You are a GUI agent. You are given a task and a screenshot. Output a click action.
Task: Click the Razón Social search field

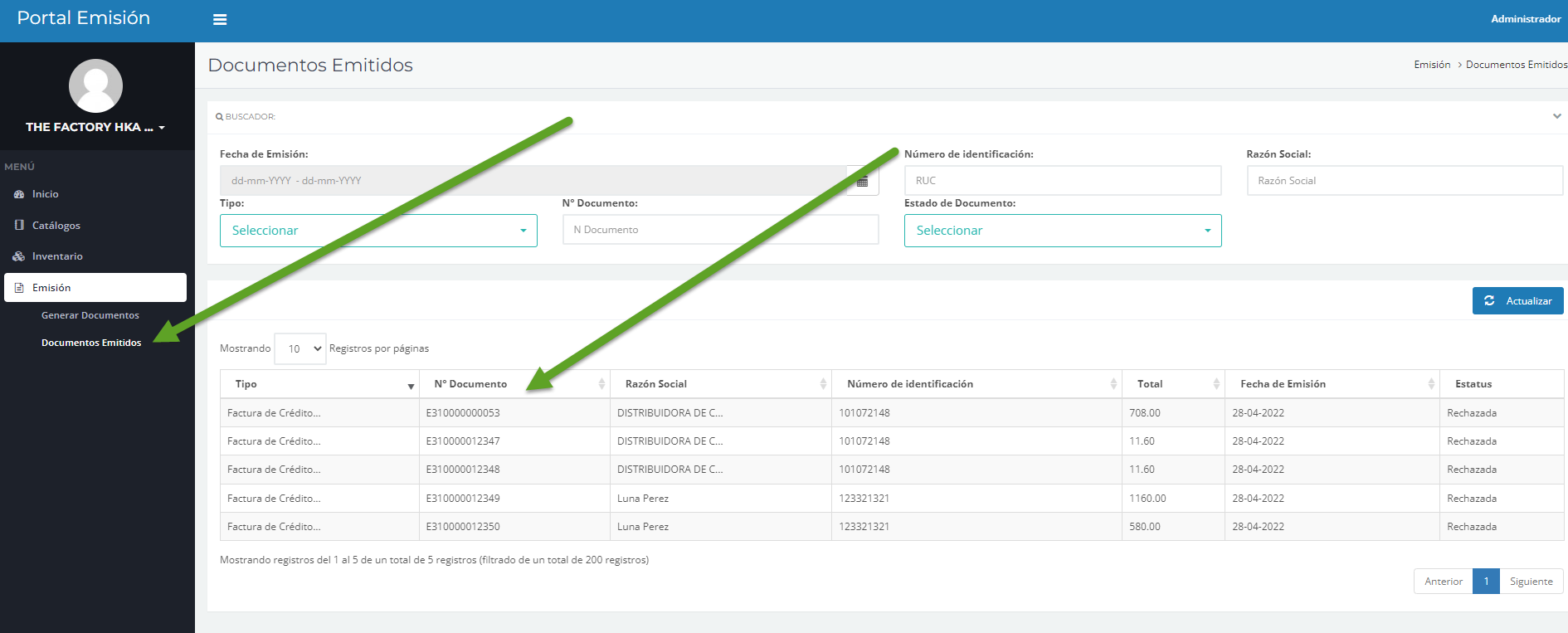1404,181
